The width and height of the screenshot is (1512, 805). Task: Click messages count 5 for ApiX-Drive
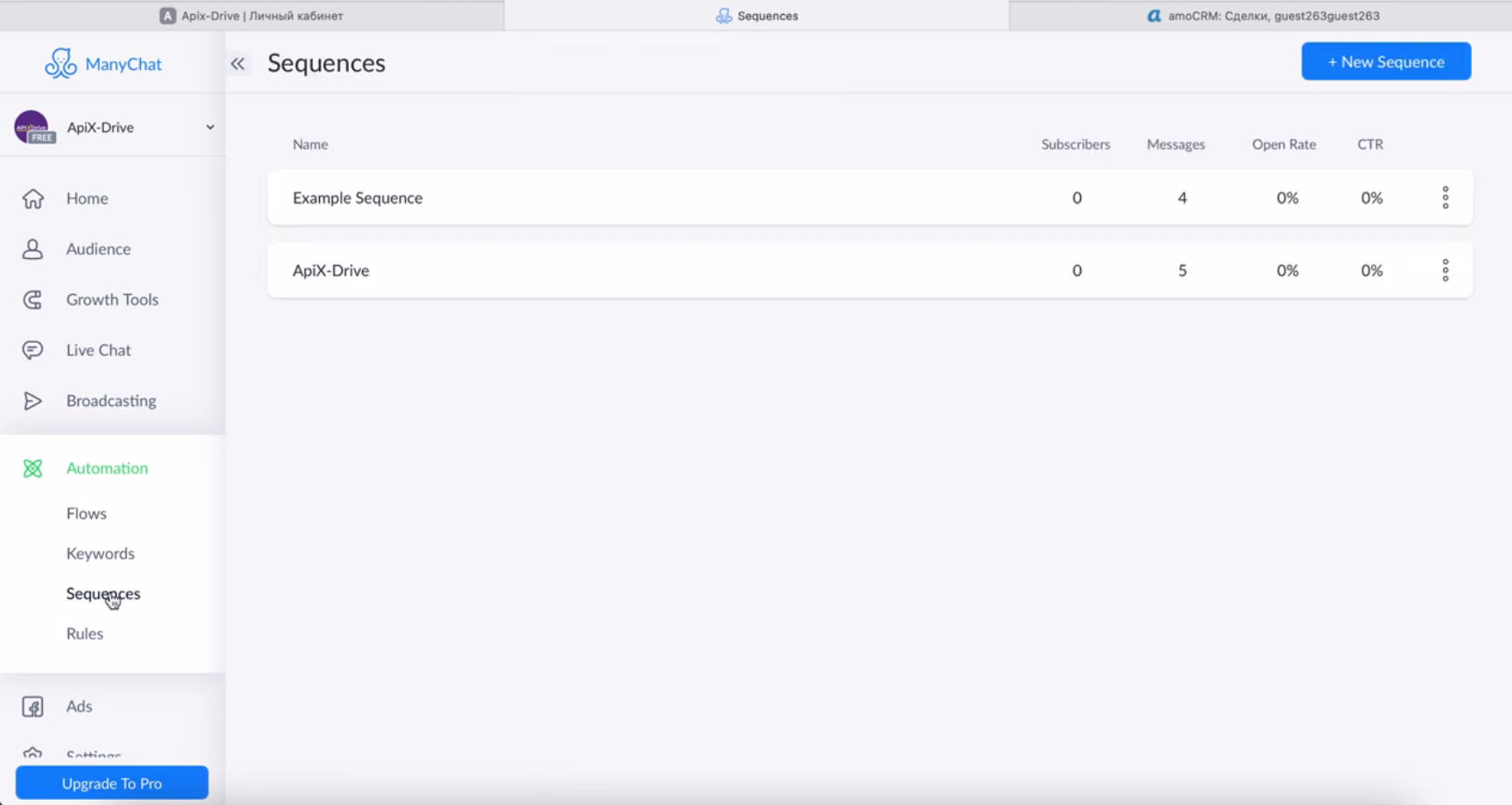click(x=1182, y=270)
